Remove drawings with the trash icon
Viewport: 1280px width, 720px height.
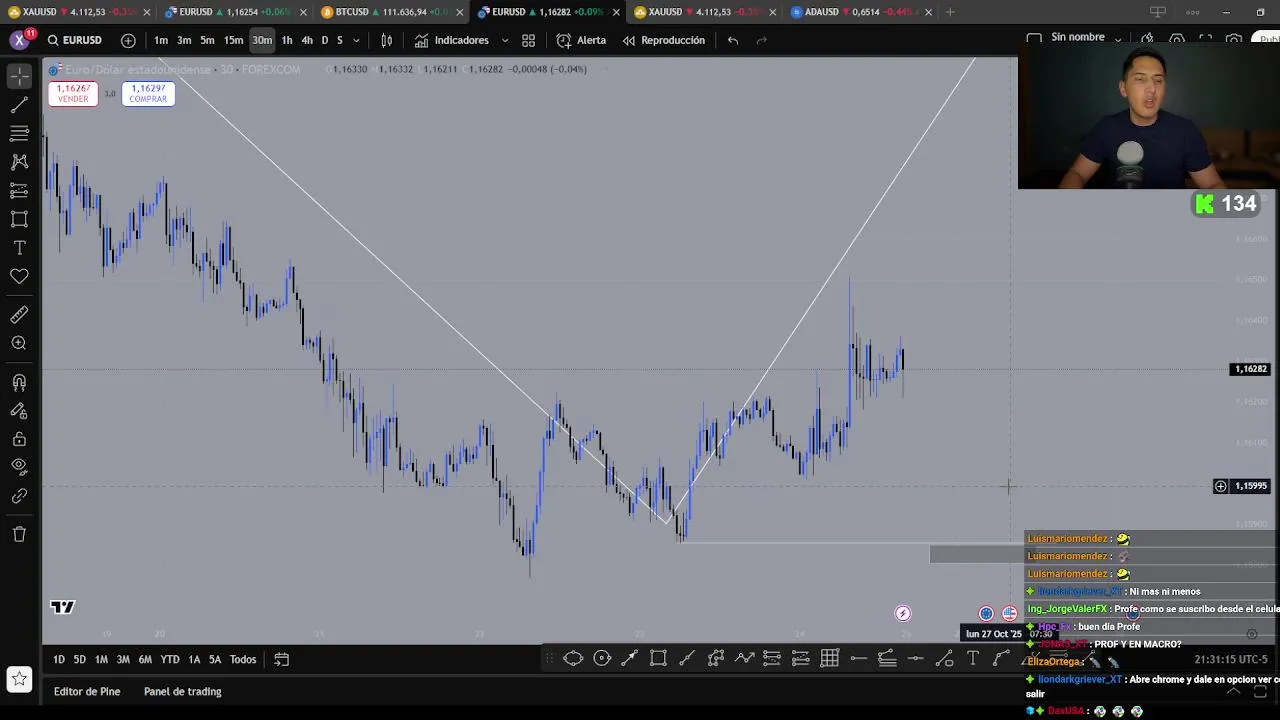19,534
